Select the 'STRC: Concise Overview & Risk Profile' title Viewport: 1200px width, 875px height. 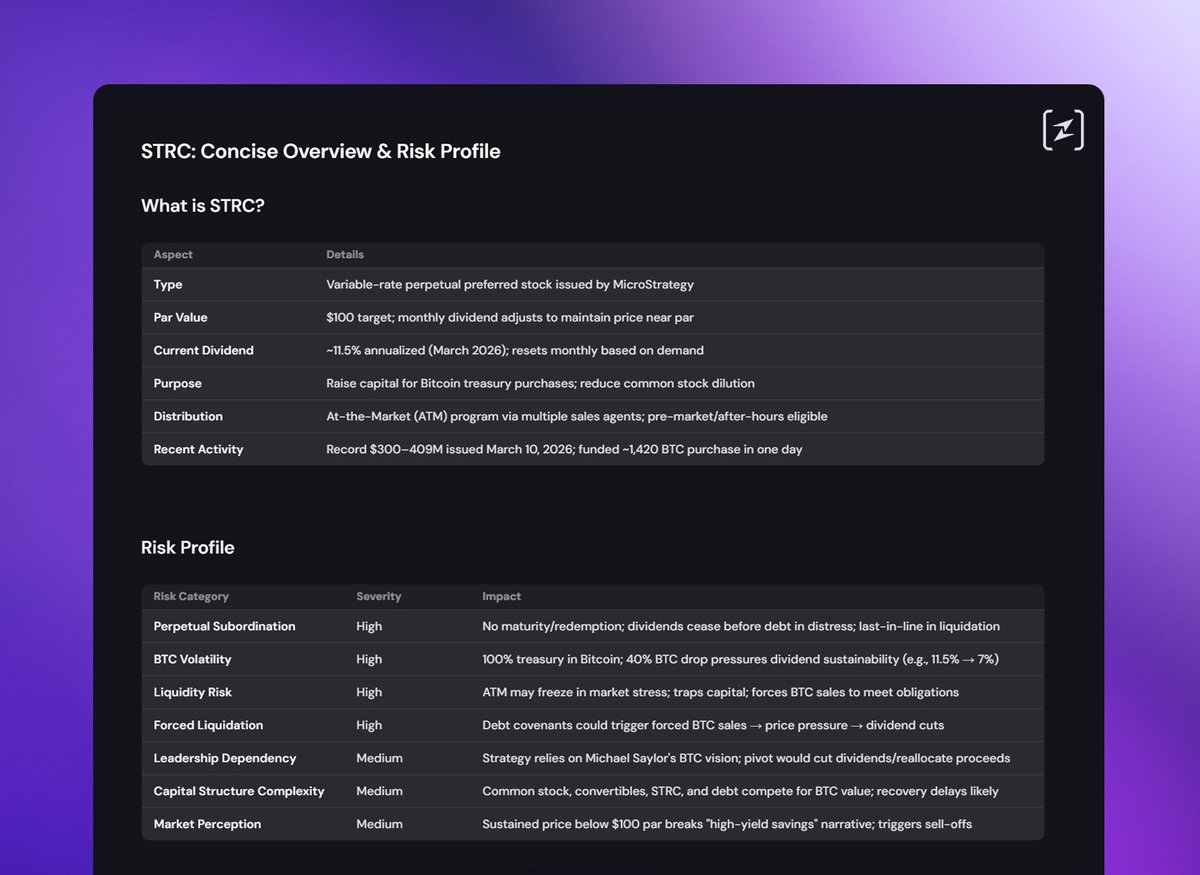point(321,151)
